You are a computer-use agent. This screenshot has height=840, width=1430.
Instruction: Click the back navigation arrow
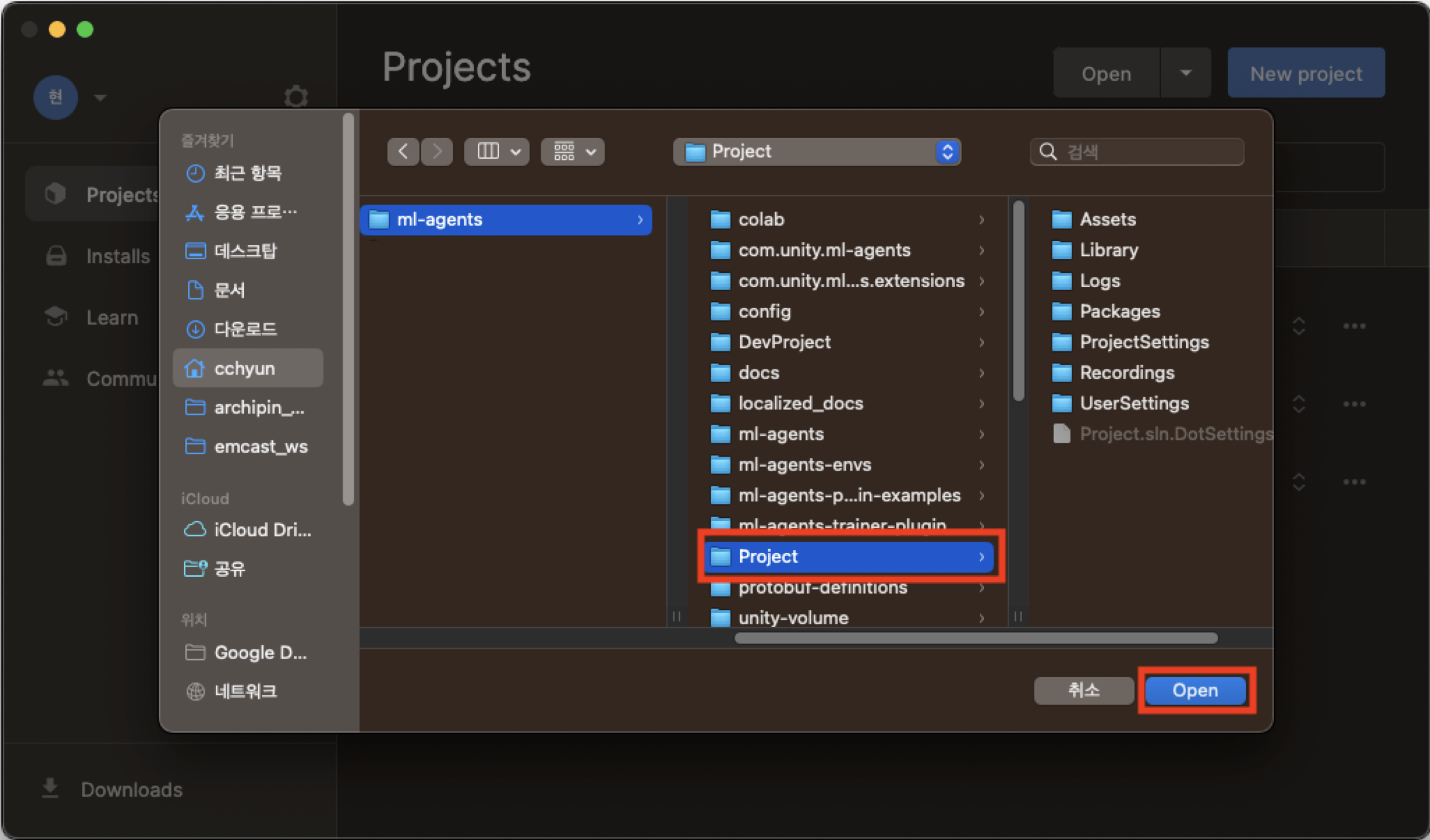click(x=403, y=152)
